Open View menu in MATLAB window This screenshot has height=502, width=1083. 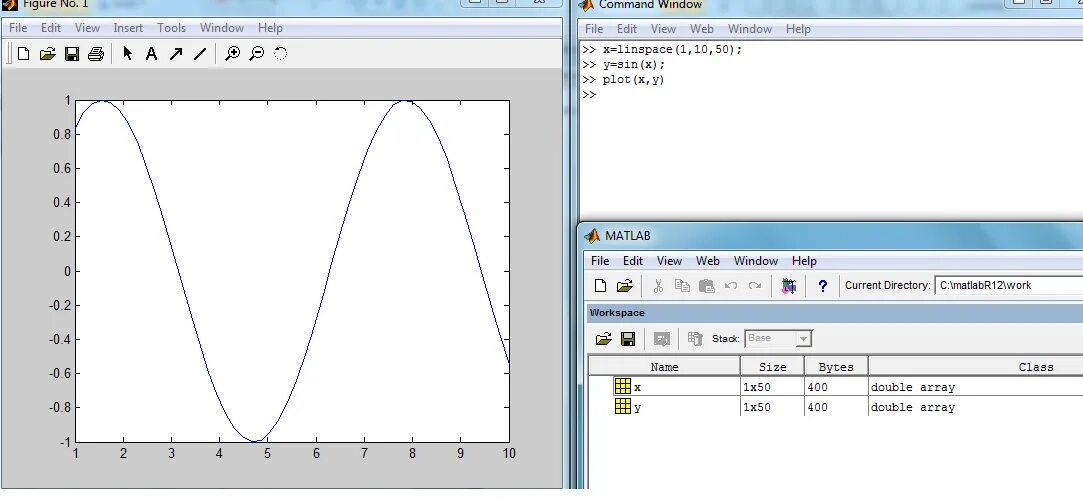point(669,260)
